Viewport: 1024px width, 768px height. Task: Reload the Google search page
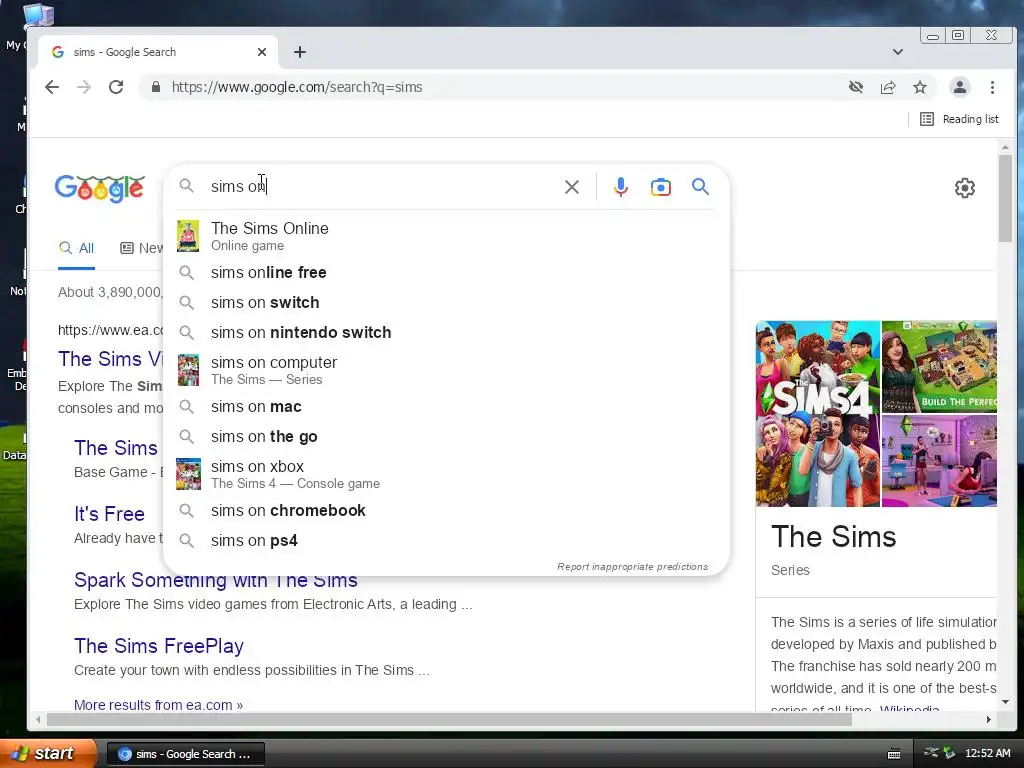(x=116, y=87)
